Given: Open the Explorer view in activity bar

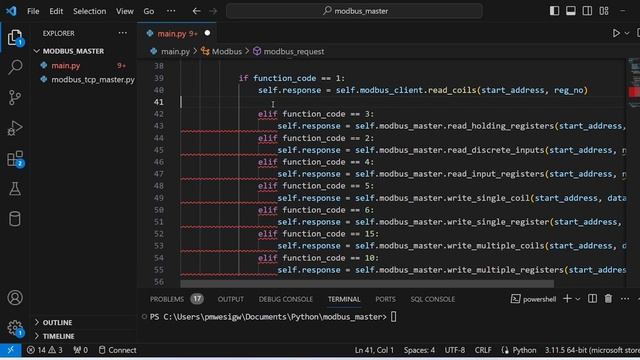Looking at the screenshot, I should [15, 38].
